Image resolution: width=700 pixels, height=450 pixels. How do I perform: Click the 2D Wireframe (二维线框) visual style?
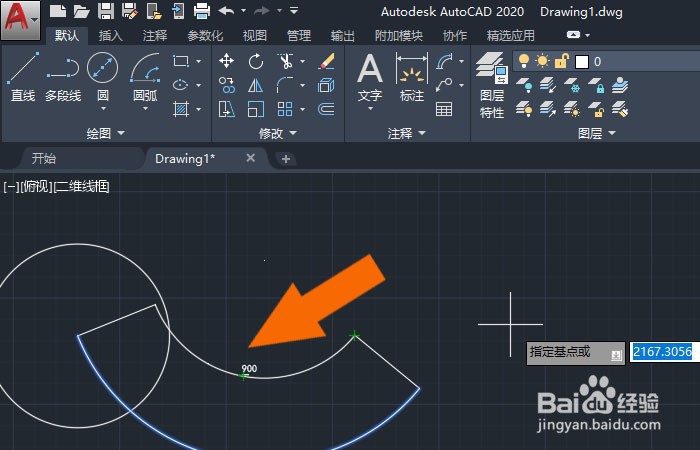pos(81,187)
